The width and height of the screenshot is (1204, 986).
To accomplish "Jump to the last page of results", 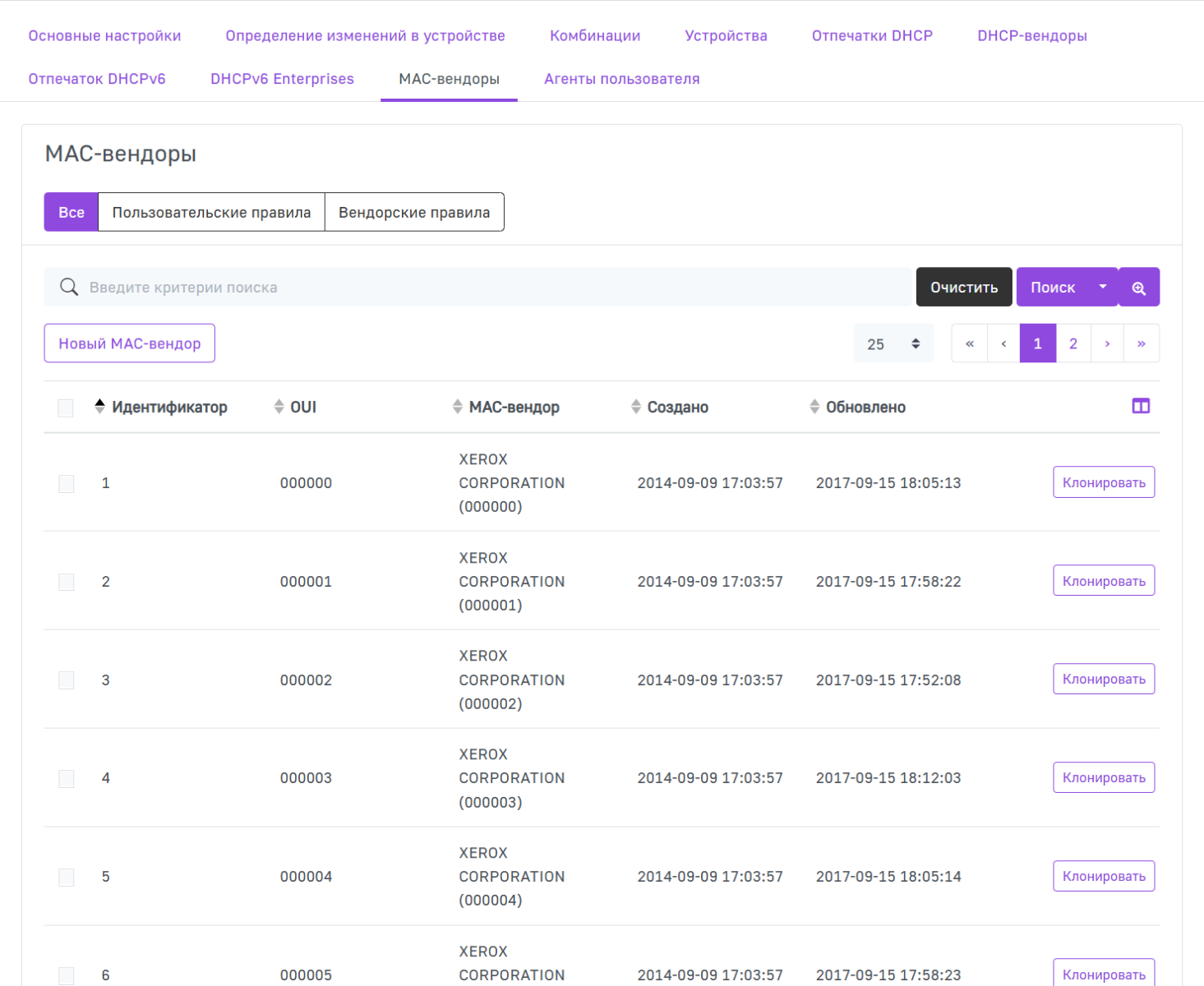I will coord(1142,343).
